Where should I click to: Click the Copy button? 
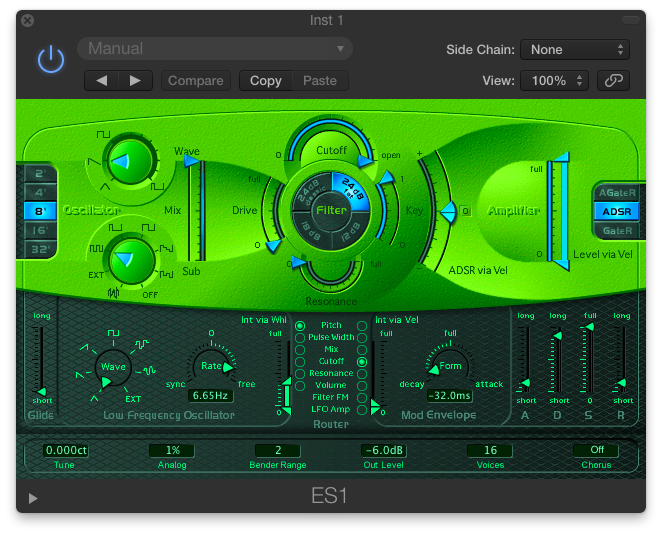[266, 80]
